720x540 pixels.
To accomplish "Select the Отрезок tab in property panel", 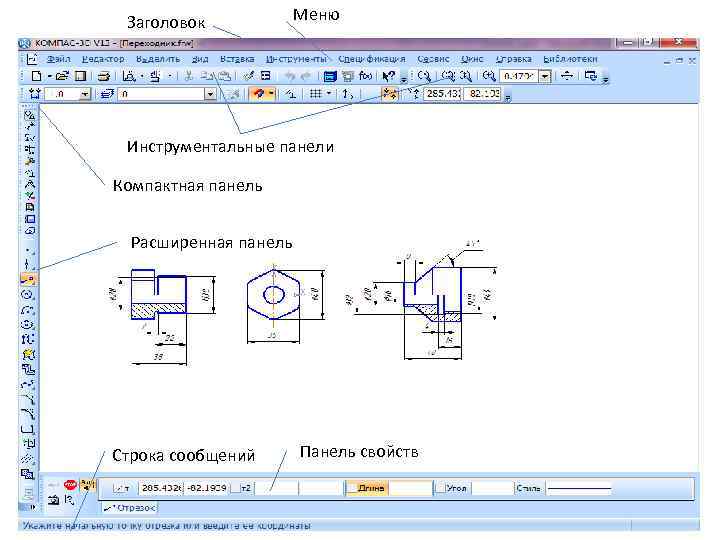I will (130, 508).
